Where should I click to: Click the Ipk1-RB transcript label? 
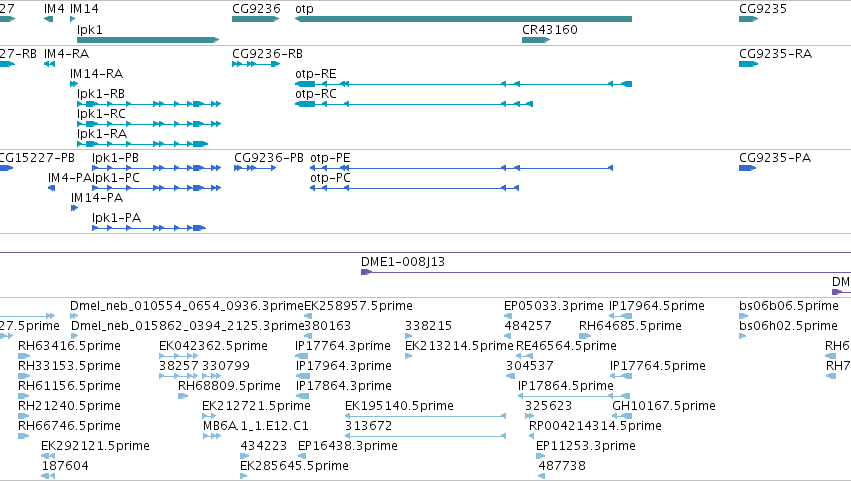coord(101,94)
